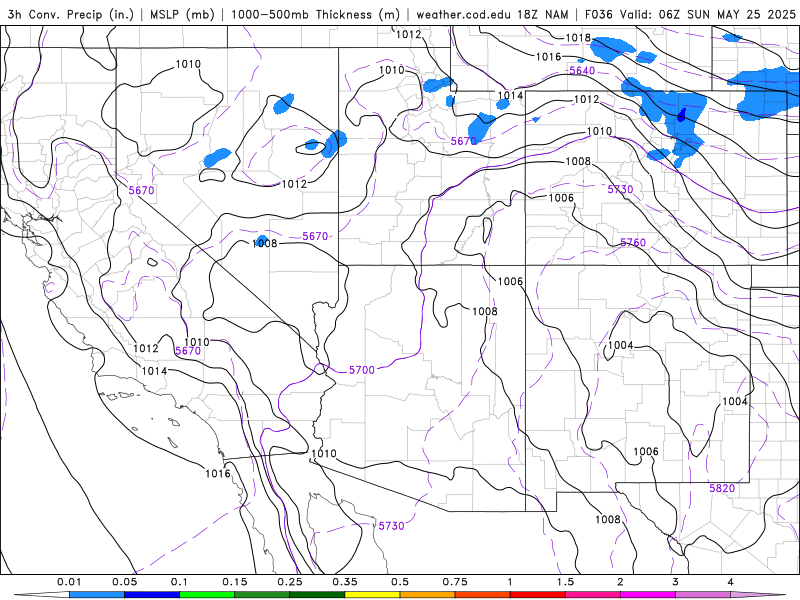Click the '1016' label next to '5640'
This screenshot has width=800, height=600.
point(548,57)
